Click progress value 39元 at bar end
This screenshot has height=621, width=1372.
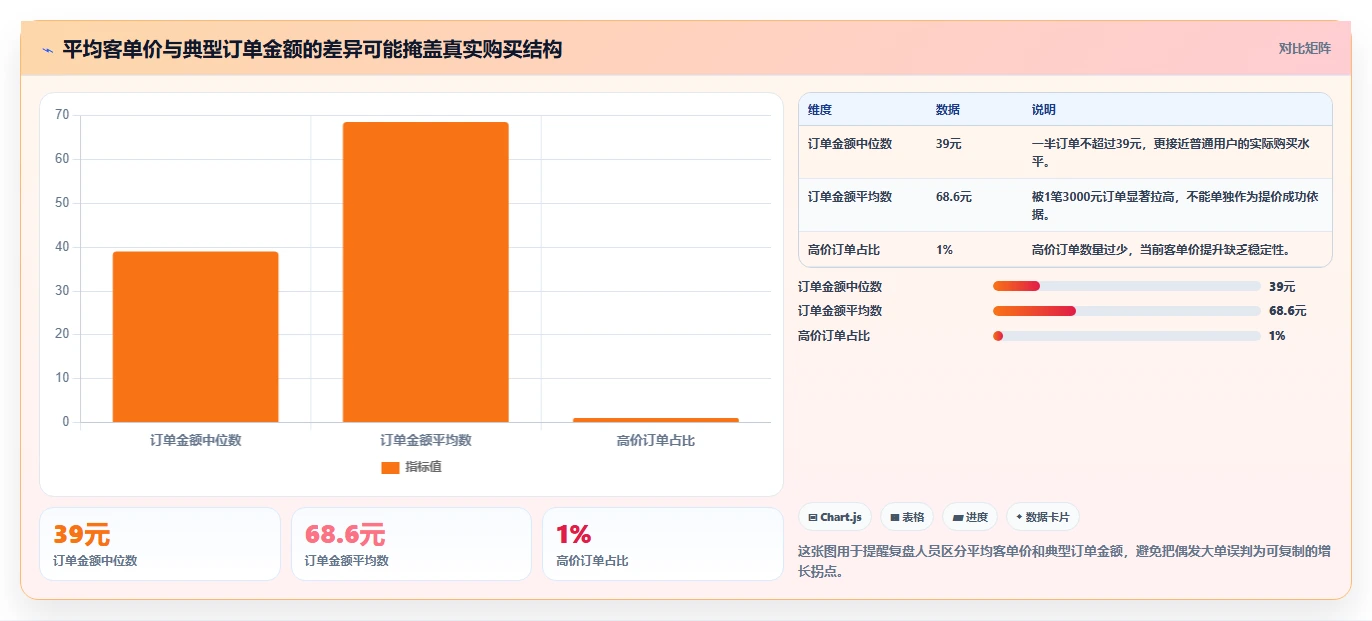1282,286
